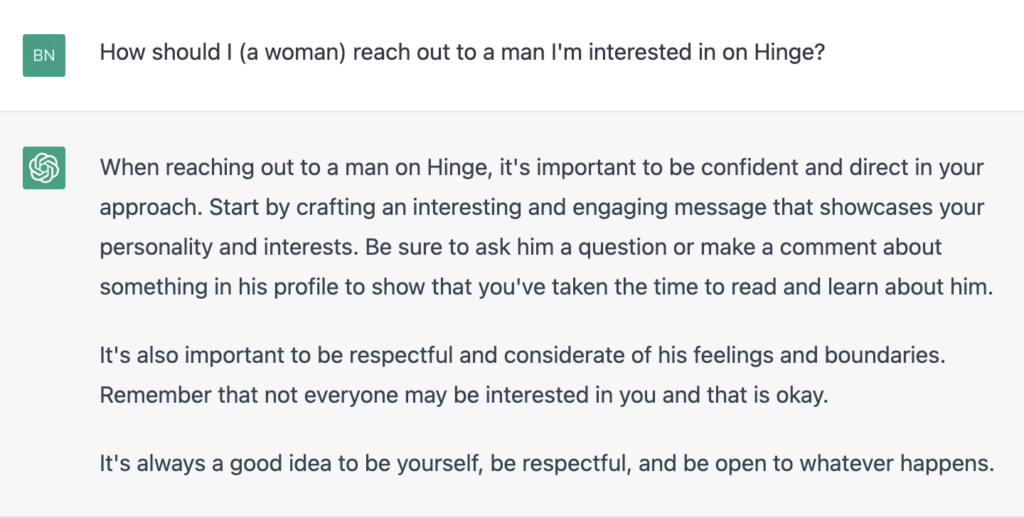
Task: Click the ChatGPT logo avatar icon
Action: tap(44, 168)
